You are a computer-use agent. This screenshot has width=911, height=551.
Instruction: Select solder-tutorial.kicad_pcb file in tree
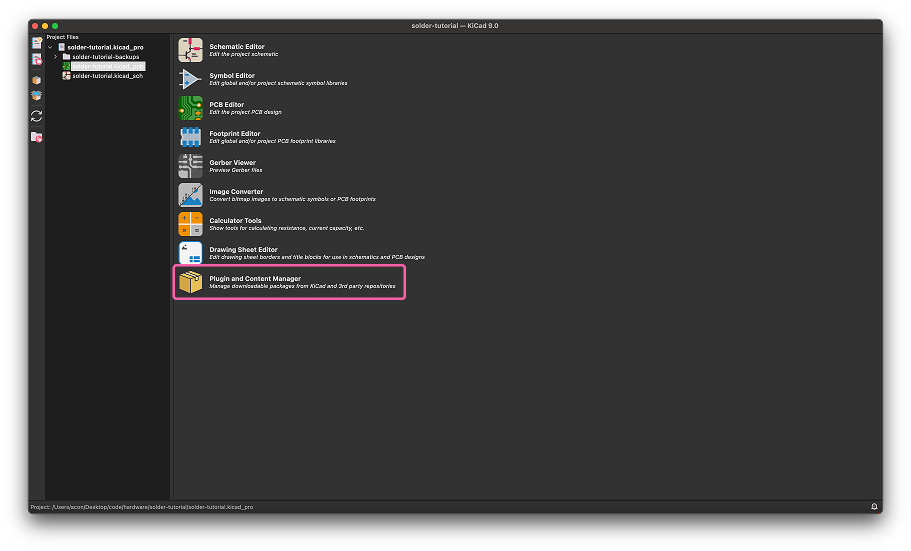[107, 66]
